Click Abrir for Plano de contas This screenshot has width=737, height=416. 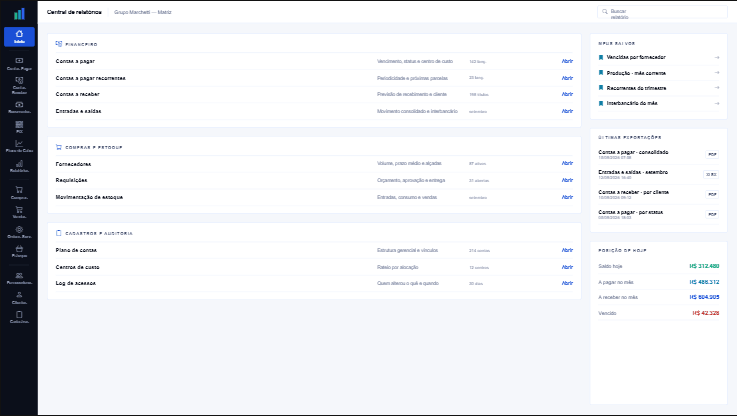567,250
